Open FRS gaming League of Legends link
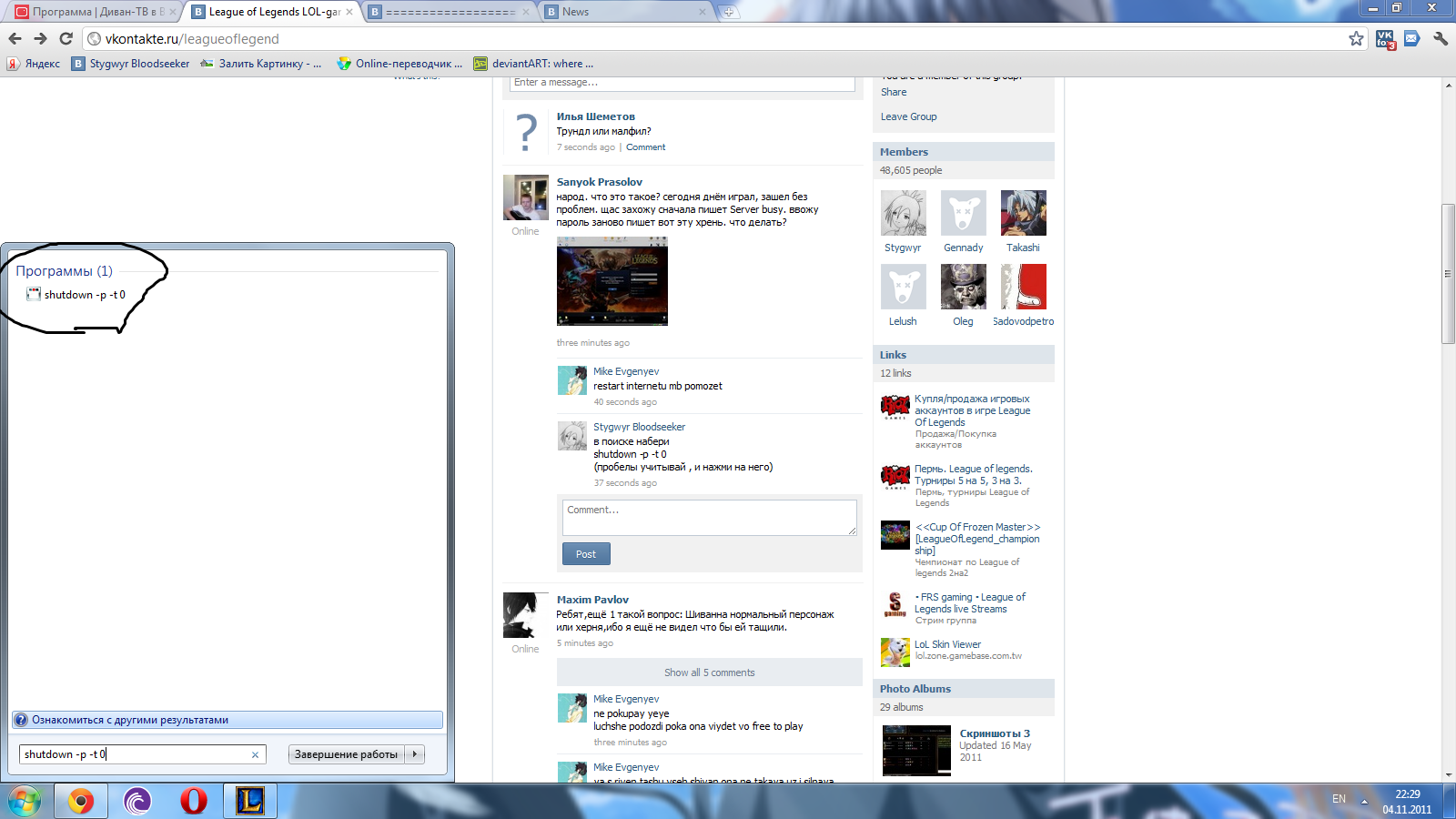1456x819 pixels. [971, 603]
